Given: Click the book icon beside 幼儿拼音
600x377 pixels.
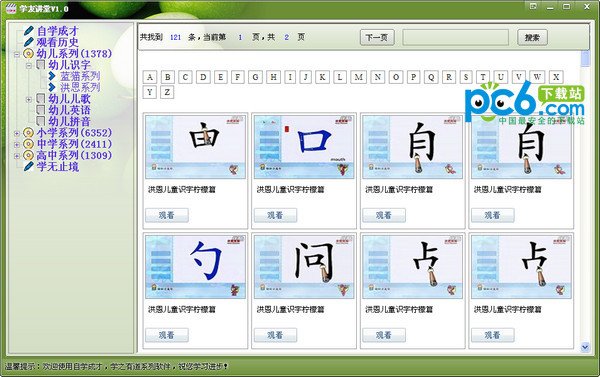Looking at the screenshot, I should (x=41, y=121).
